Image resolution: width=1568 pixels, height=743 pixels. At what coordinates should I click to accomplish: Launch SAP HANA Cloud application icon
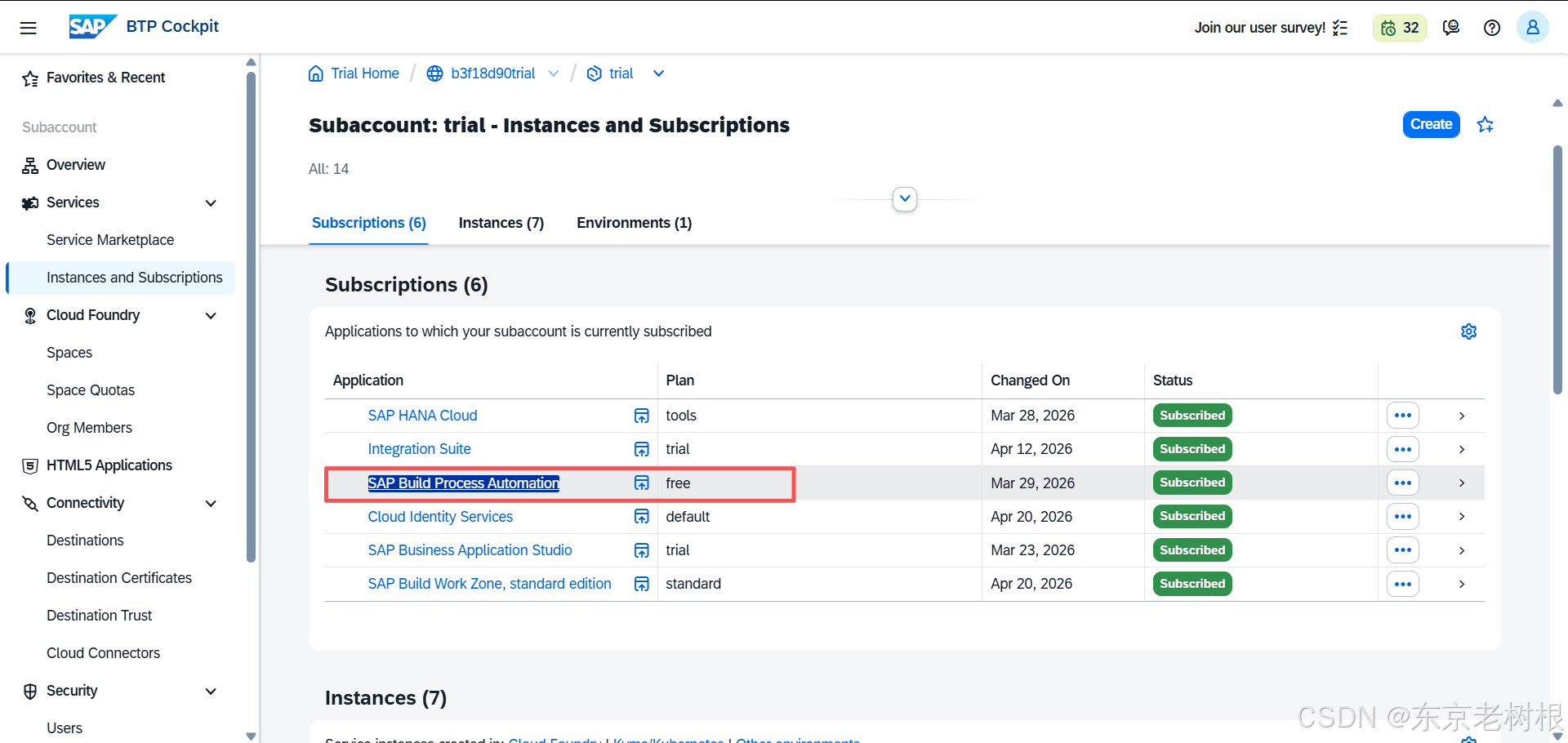click(x=641, y=416)
